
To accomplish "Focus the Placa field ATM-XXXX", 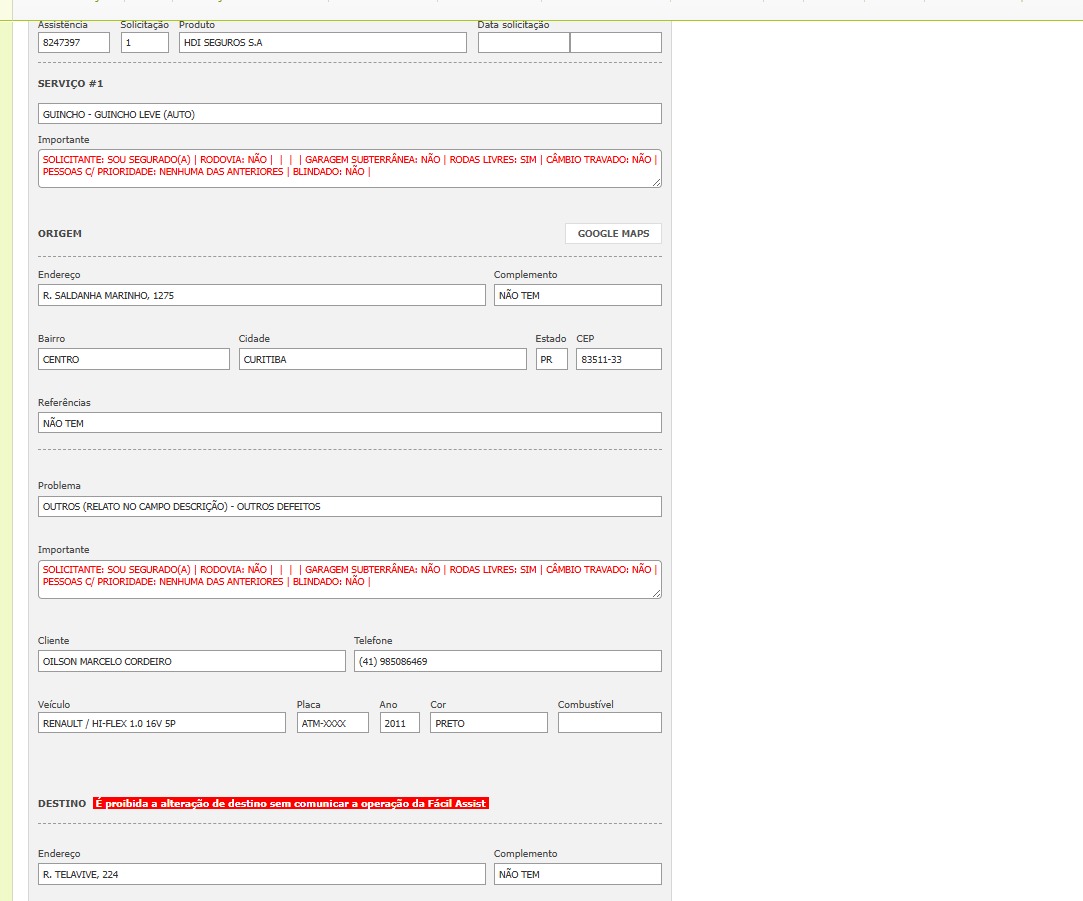I will 332,723.
